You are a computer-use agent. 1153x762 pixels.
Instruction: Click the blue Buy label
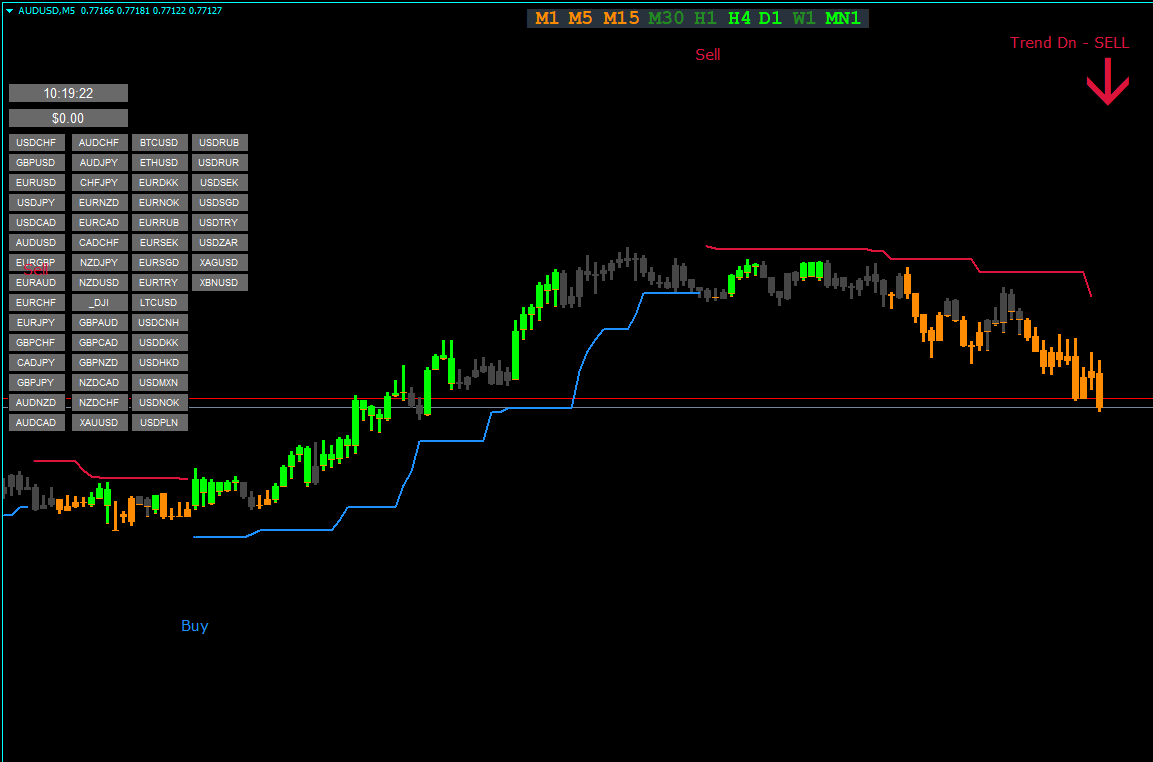pyautogui.click(x=195, y=626)
